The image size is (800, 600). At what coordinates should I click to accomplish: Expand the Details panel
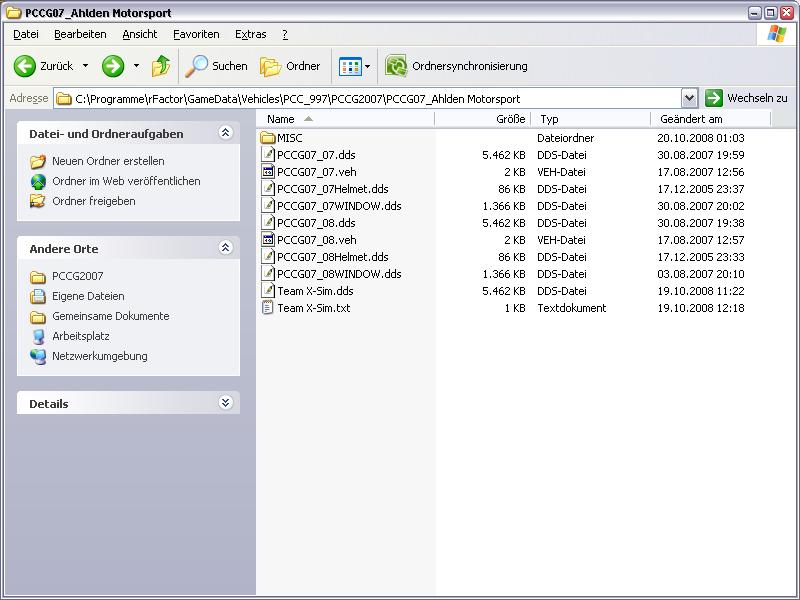click(226, 403)
